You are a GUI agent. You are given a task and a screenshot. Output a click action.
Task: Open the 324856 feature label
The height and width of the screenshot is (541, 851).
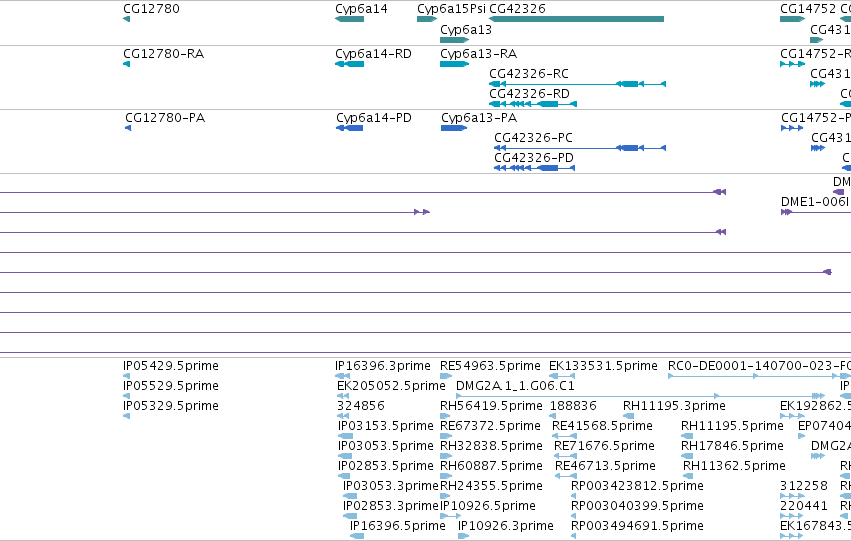click(x=361, y=406)
